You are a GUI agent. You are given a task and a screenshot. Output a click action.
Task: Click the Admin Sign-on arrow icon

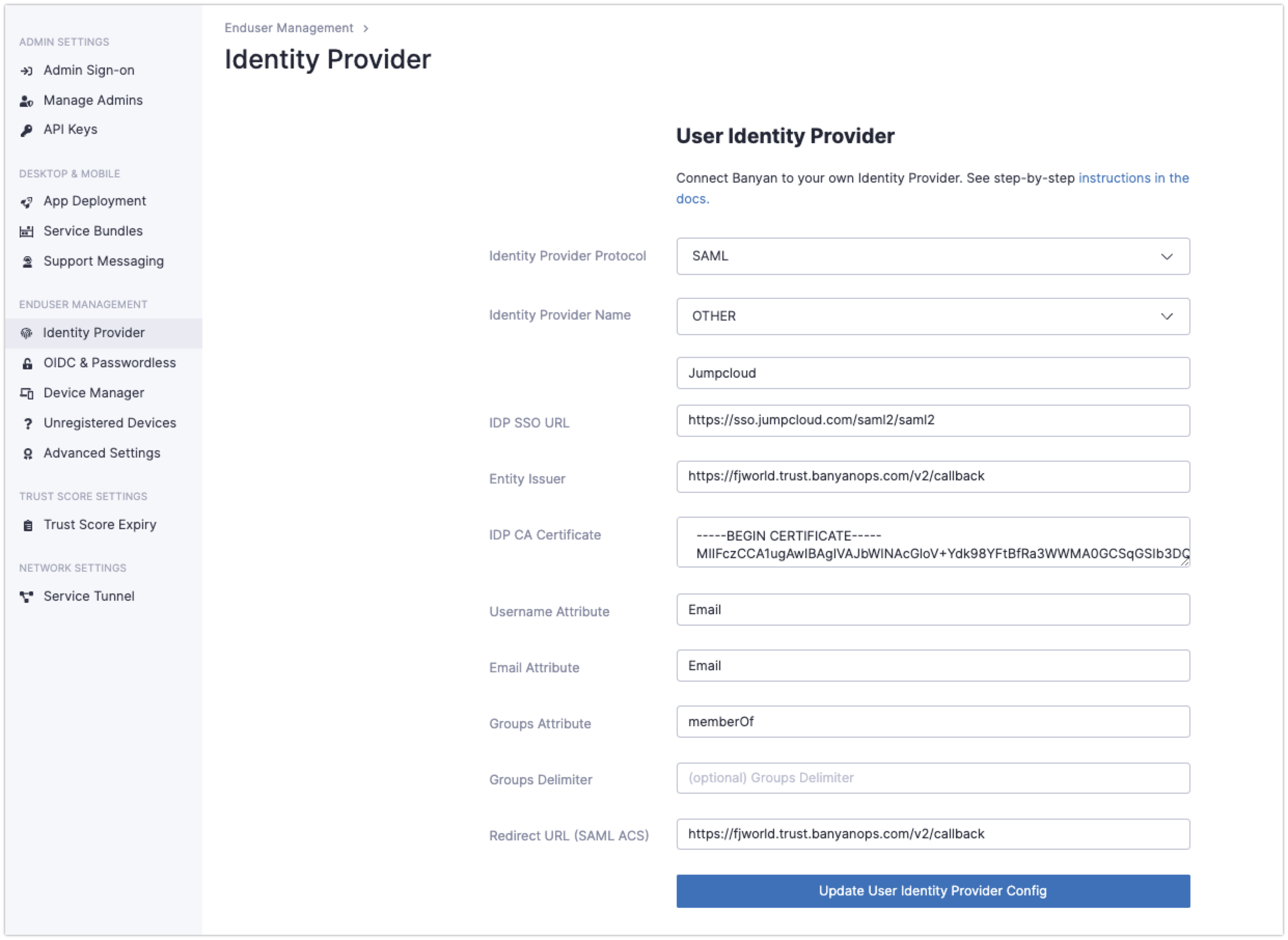26,71
